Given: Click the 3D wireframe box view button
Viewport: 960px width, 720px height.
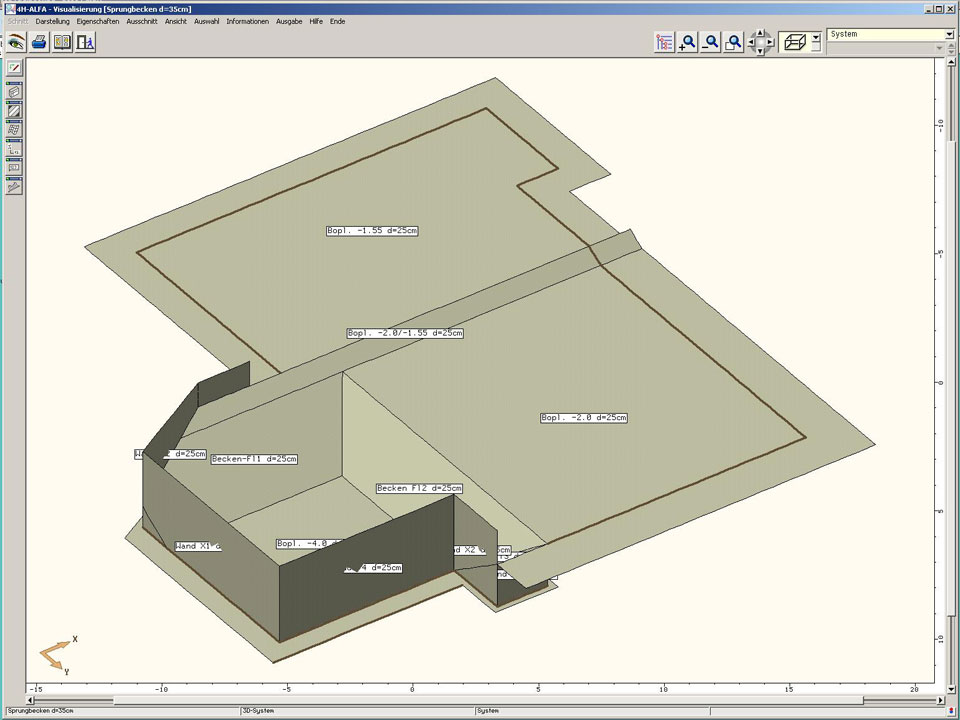Looking at the screenshot, I should [x=795, y=42].
